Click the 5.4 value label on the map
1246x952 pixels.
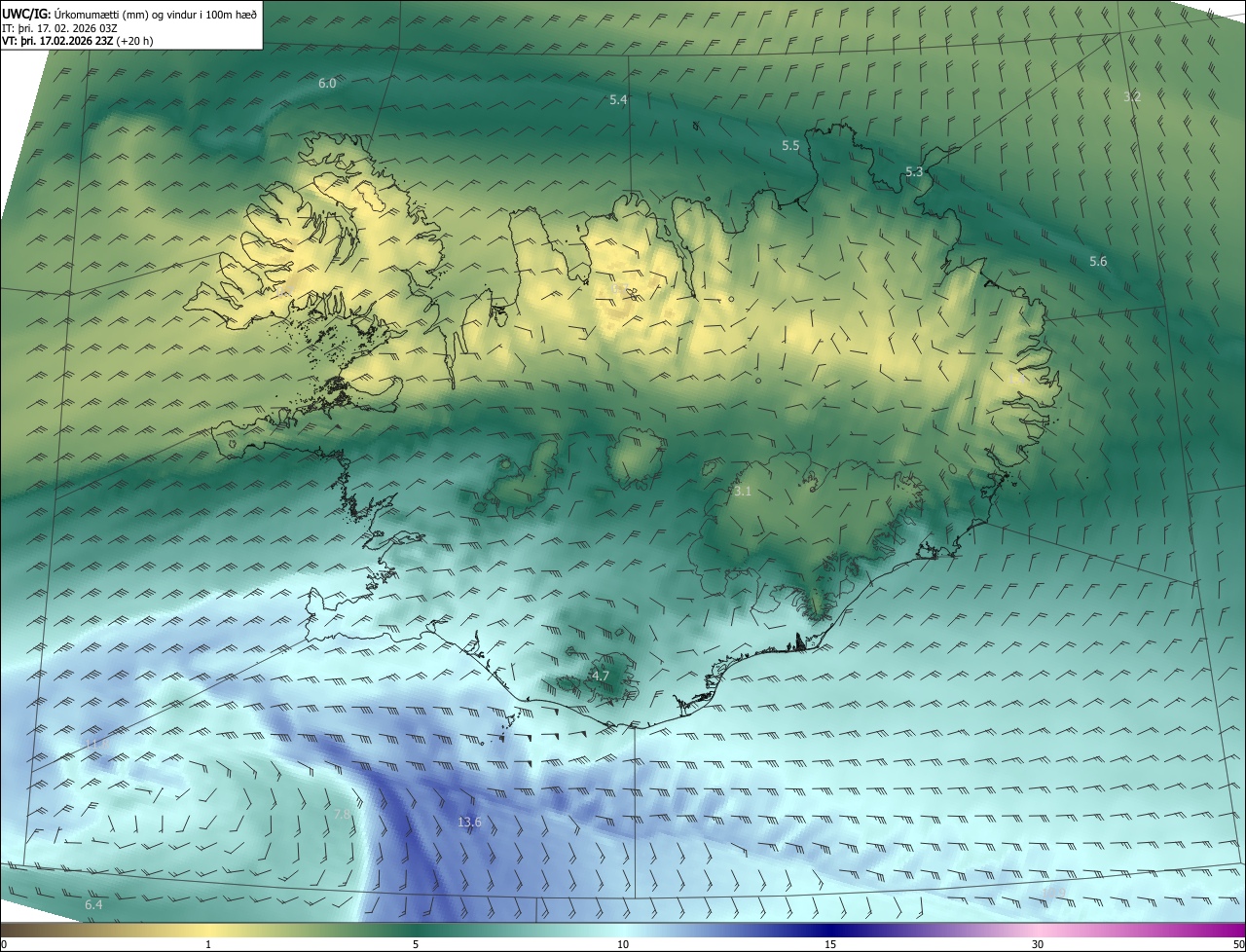coord(618,100)
